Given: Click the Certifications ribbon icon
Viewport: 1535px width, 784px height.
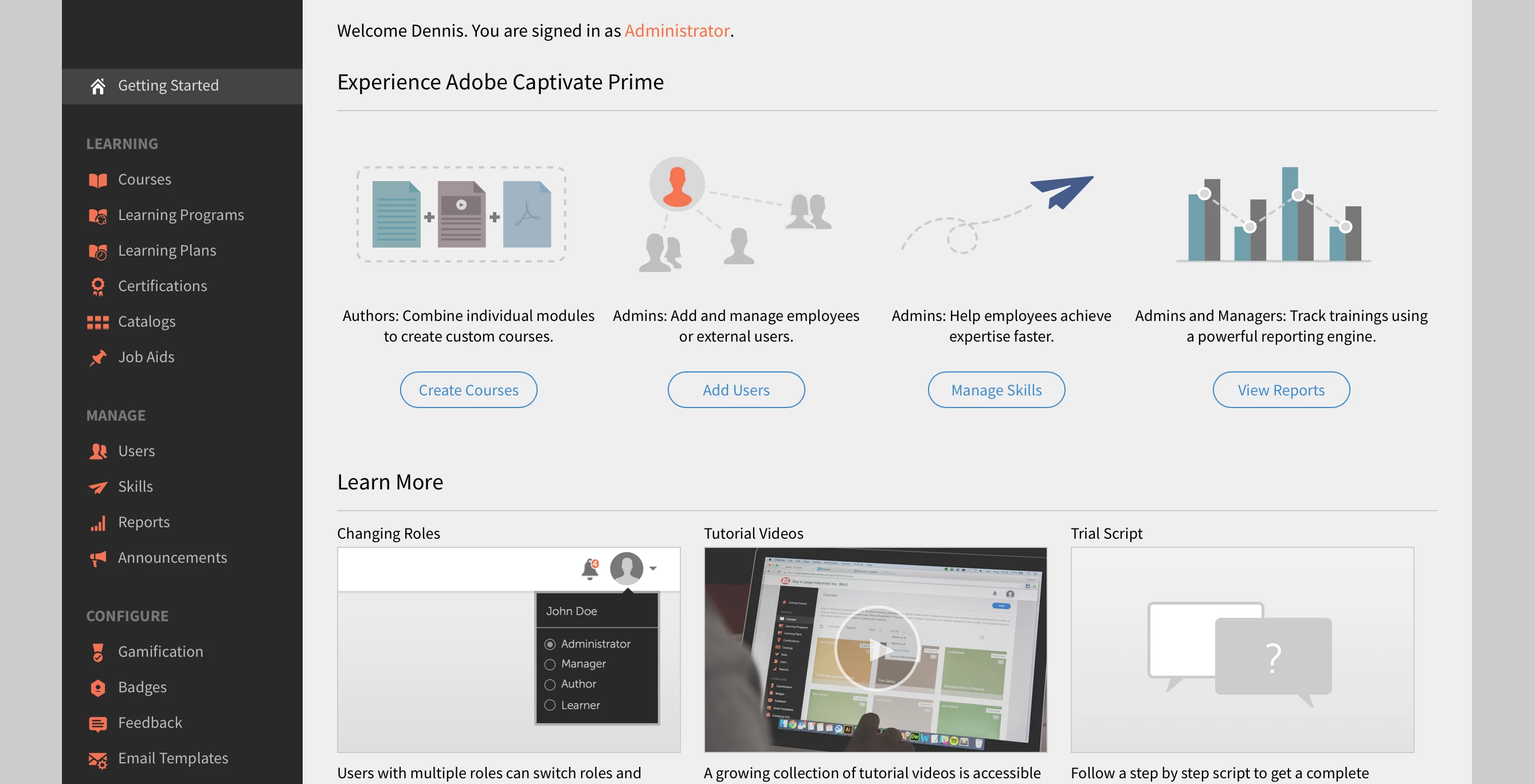Looking at the screenshot, I should coord(97,287).
